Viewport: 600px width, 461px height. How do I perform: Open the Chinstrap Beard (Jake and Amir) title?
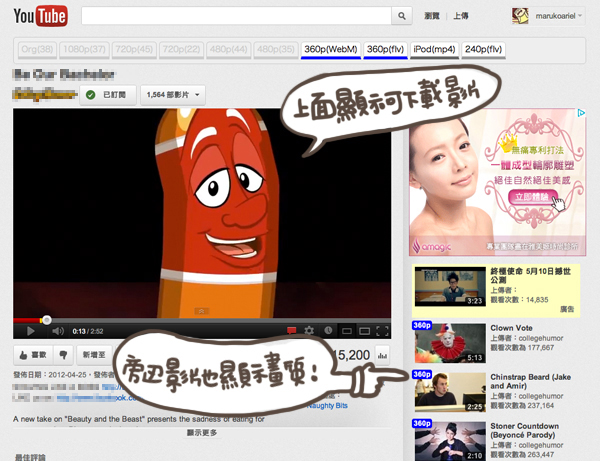click(x=530, y=381)
